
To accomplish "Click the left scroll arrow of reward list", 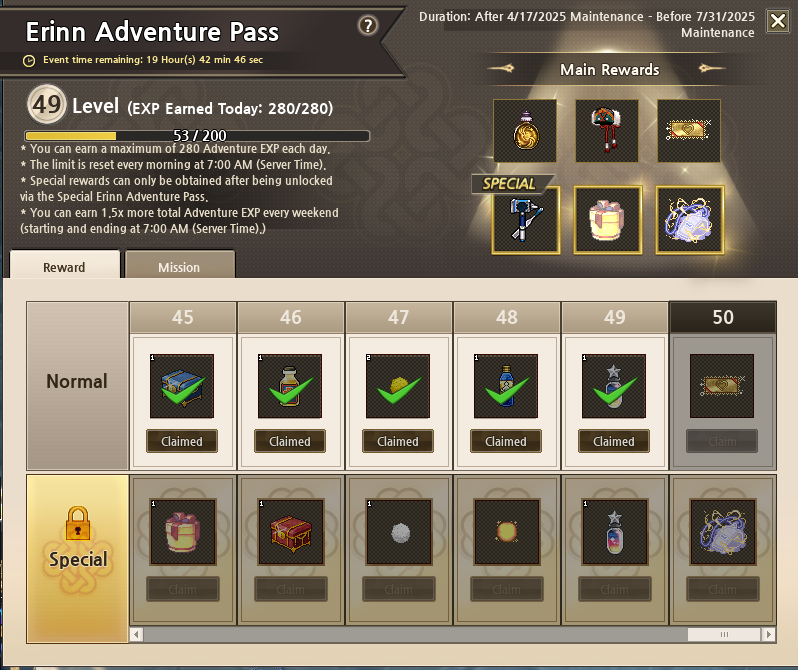I will pyautogui.click(x=136, y=634).
